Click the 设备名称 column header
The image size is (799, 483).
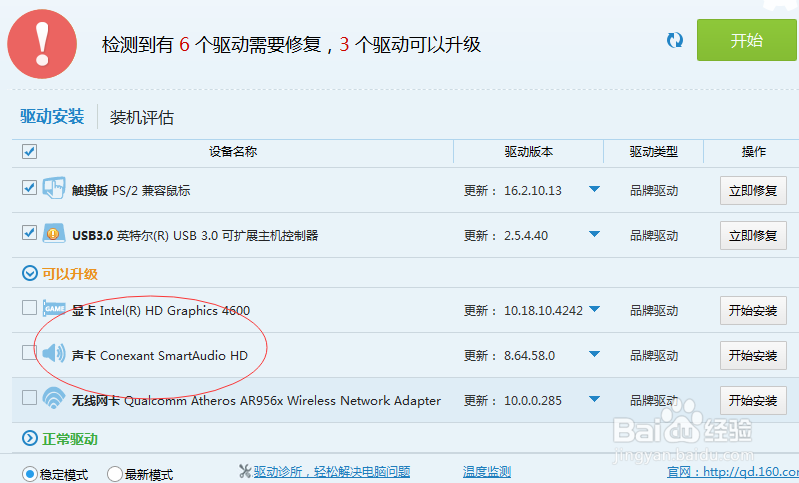click(233, 151)
